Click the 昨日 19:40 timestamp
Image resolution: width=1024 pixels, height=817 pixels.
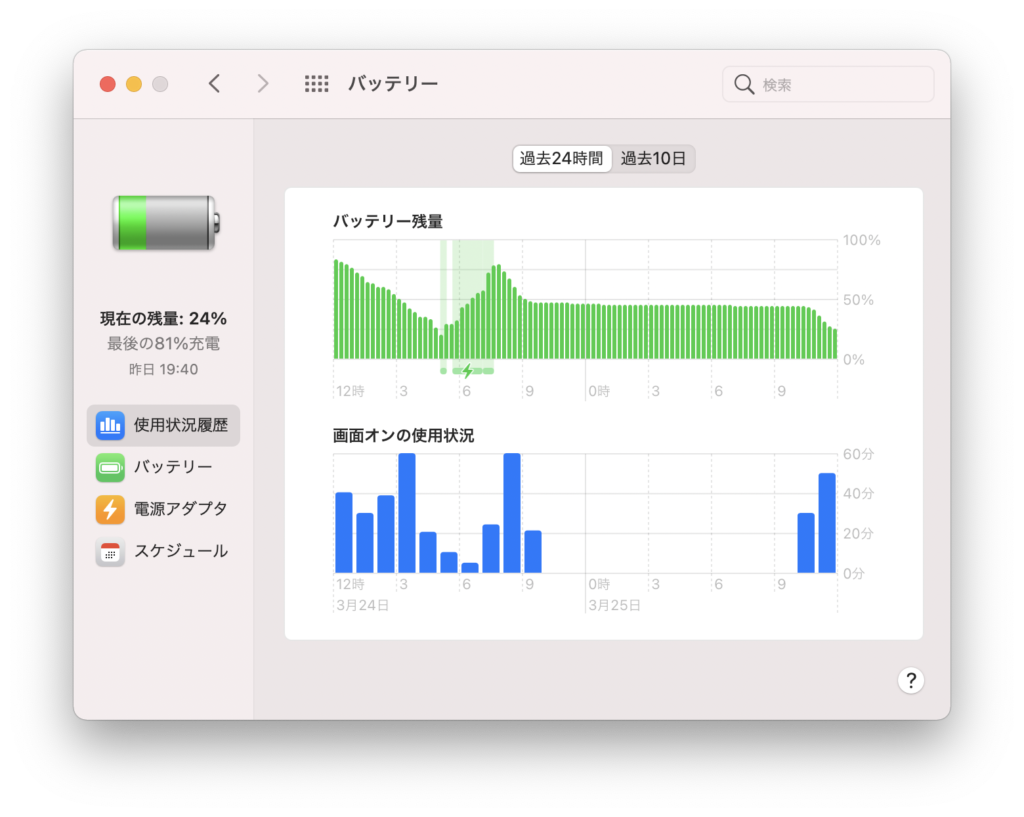tap(163, 370)
